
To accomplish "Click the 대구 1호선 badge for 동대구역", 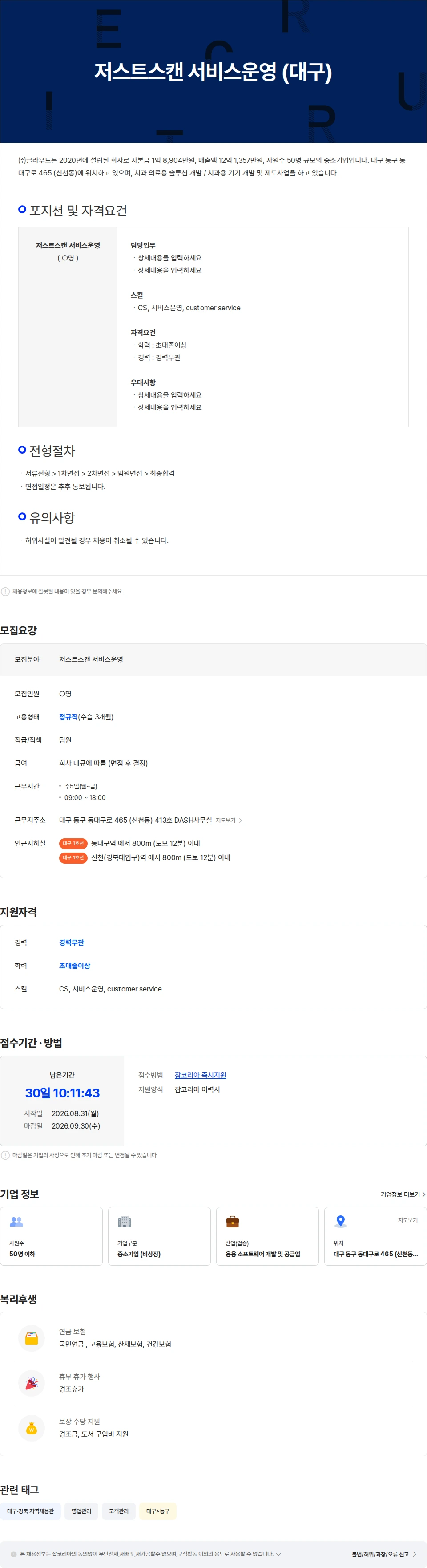I will pos(73,843).
